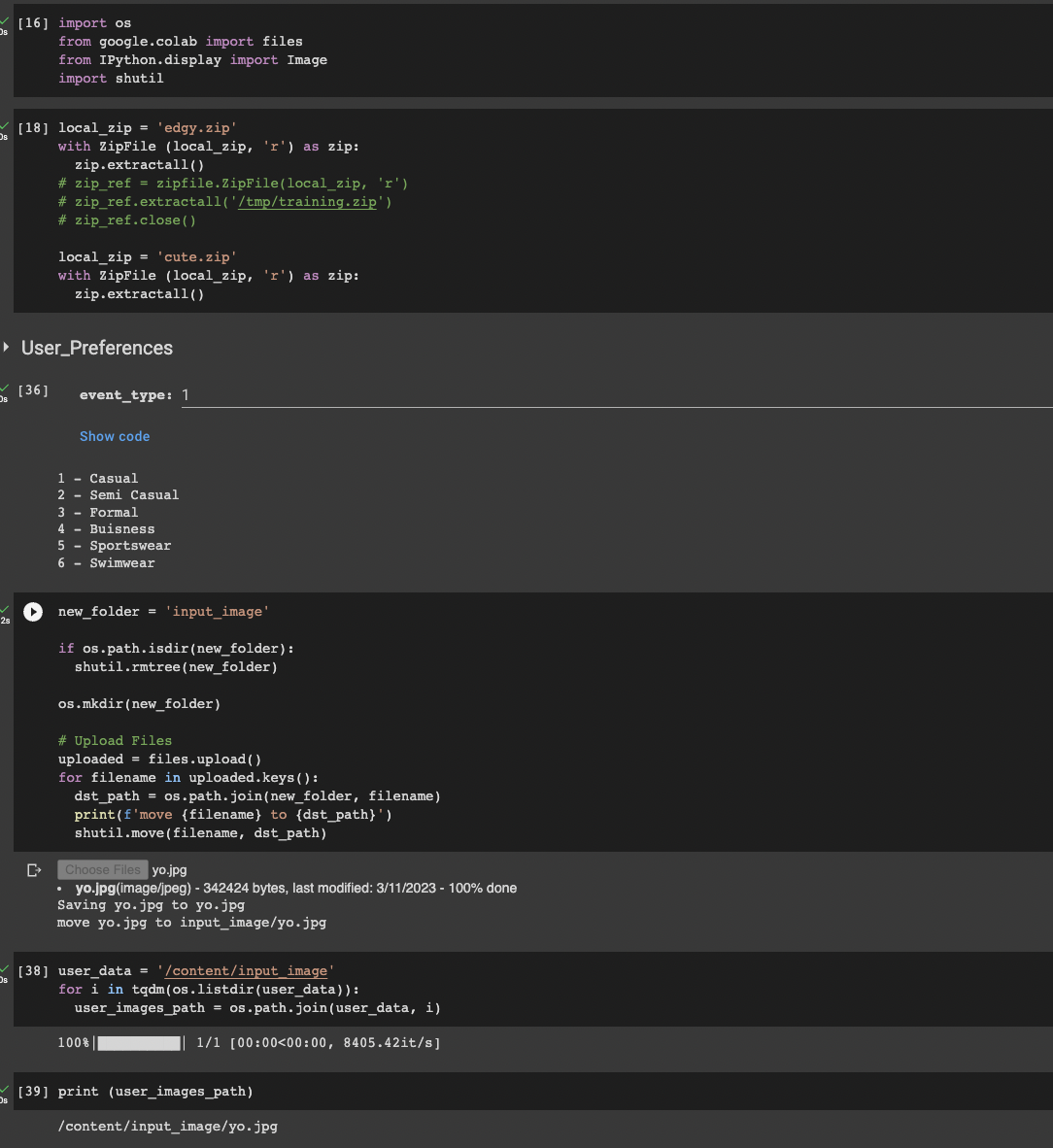This screenshot has height=1148, width=1053.
Task: Click the line "new_folder = 'input_image'"
Action: point(163,611)
